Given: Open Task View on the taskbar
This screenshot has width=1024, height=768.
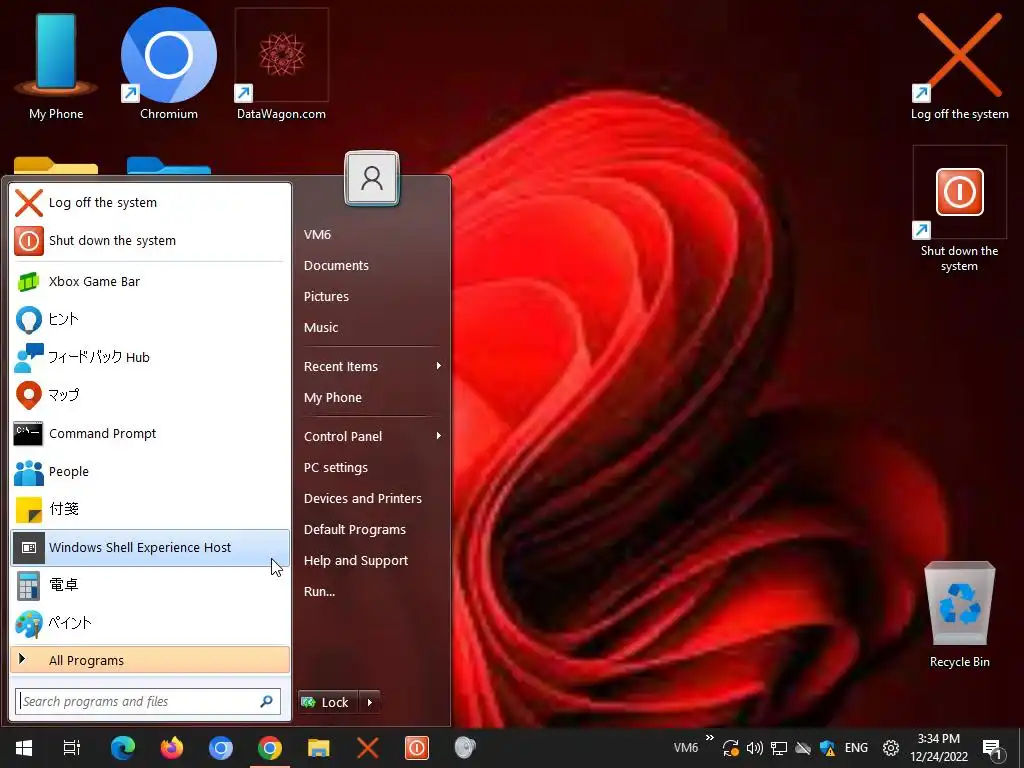Looking at the screenshot, I should (72, 748).
